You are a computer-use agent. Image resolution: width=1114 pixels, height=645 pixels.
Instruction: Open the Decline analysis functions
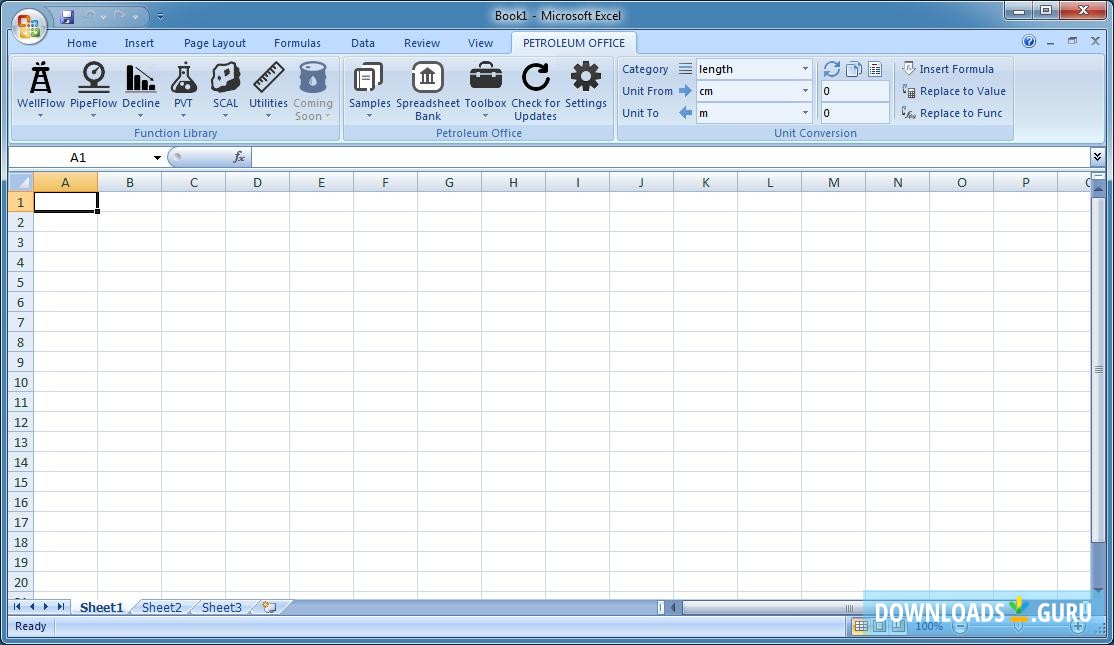click(x=141, y=90)
